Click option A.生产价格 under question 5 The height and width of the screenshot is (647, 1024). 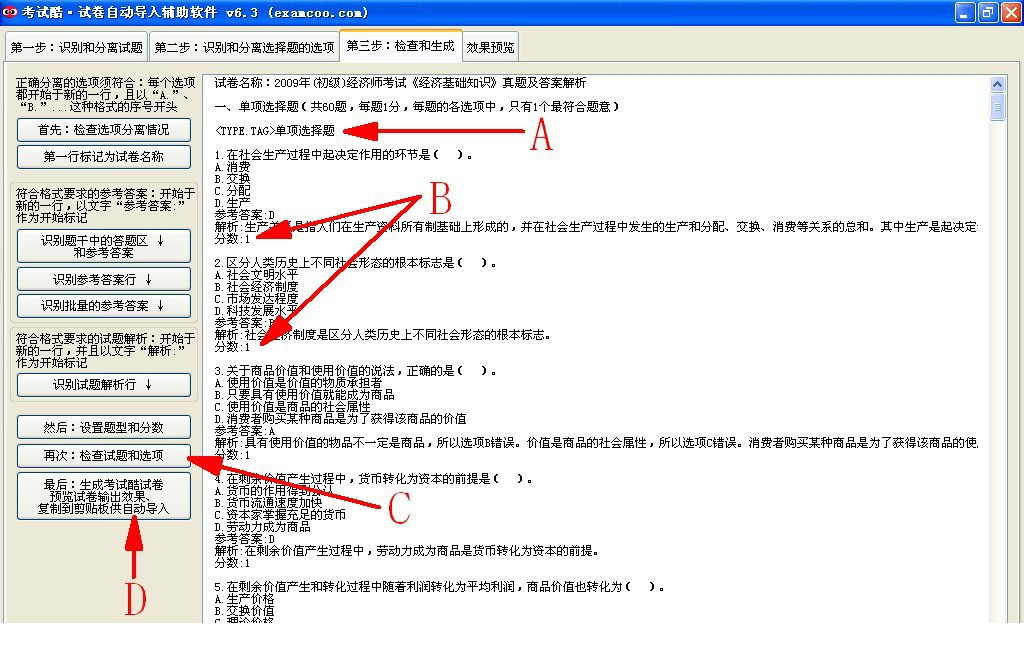click(x=244, y=599)
